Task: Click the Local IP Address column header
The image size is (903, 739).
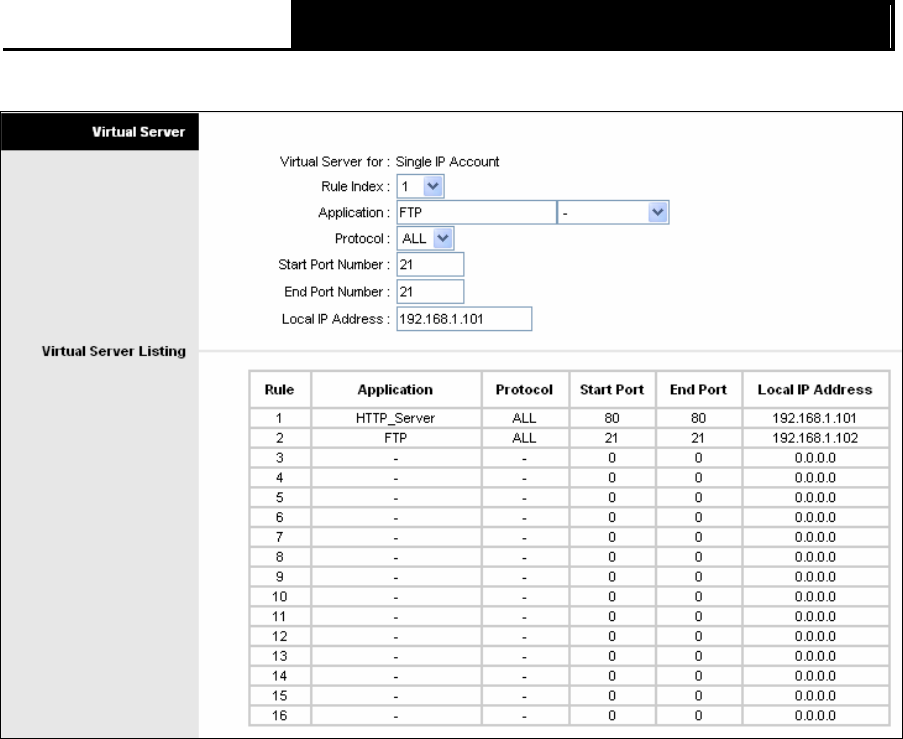Action: point(815,390)
